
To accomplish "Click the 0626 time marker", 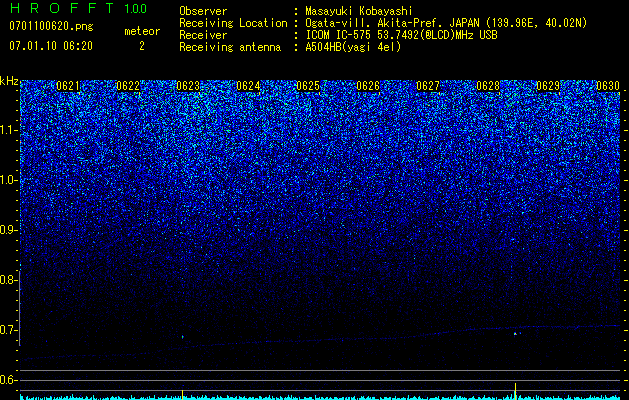I will point(368,86).
